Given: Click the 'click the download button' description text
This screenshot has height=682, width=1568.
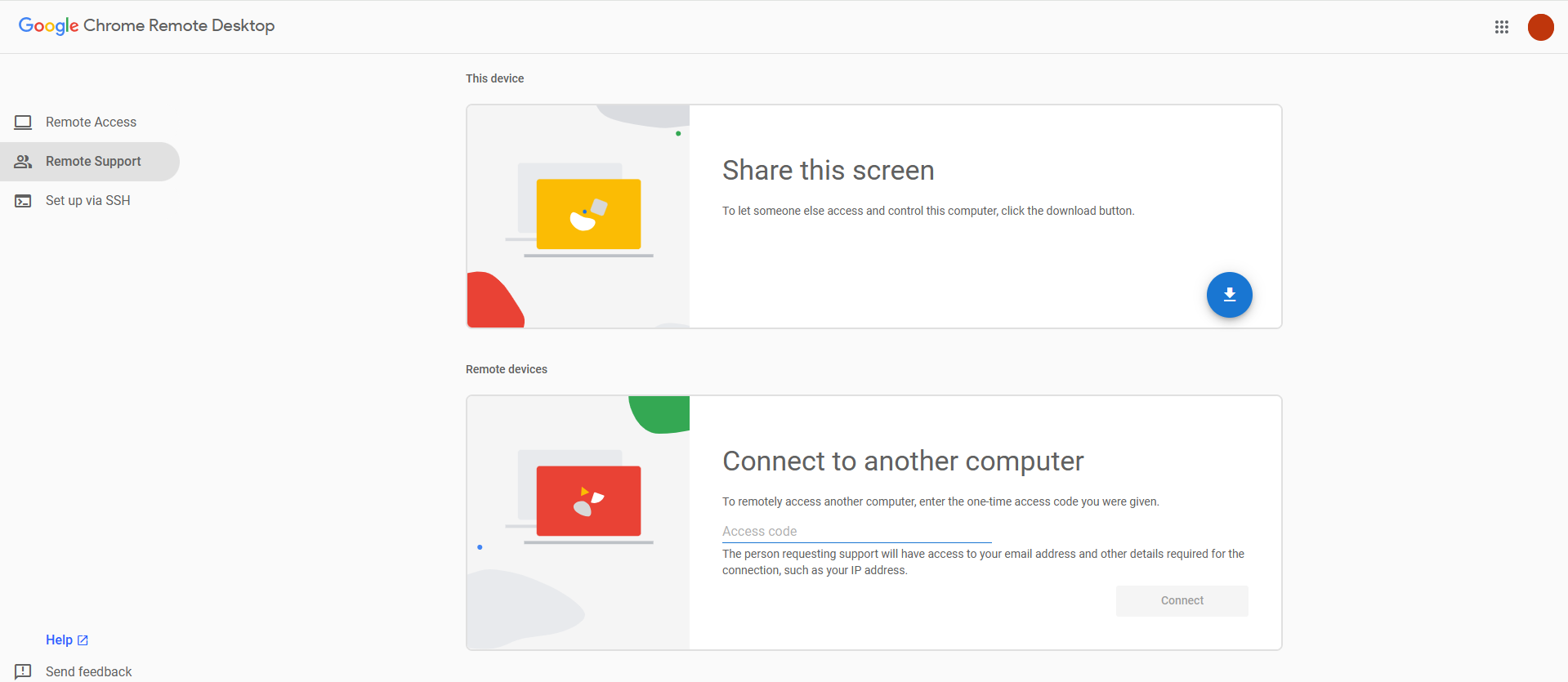Looking at the screenshot, I should (x=928, y=211).
